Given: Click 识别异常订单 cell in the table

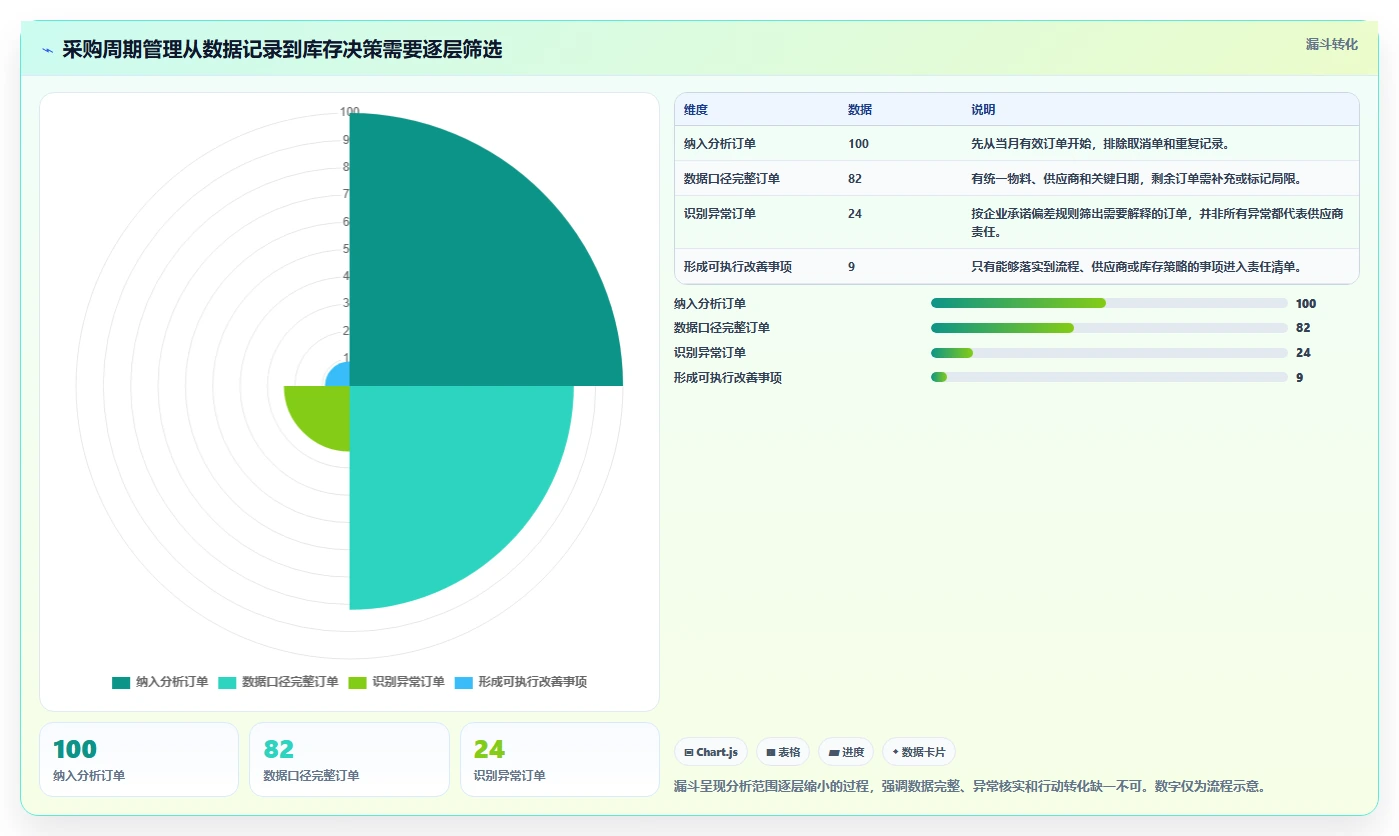Looking at the screenshot, I should (x=720, y=213).
